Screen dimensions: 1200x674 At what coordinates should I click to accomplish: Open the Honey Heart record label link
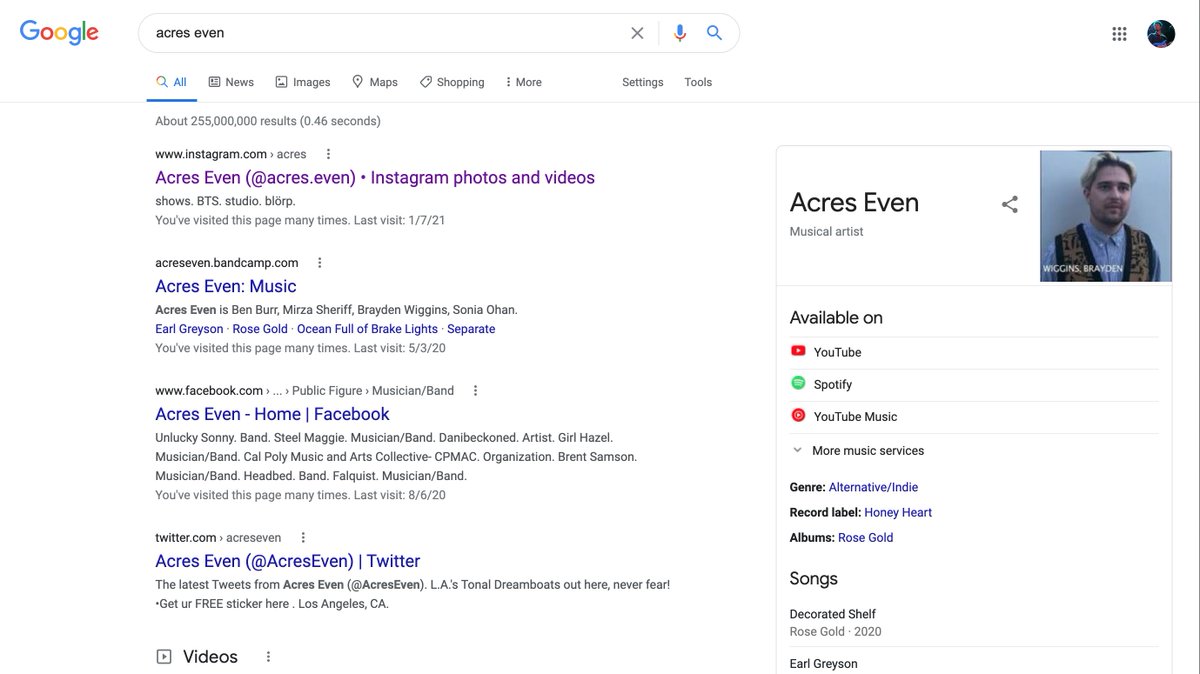898,512
